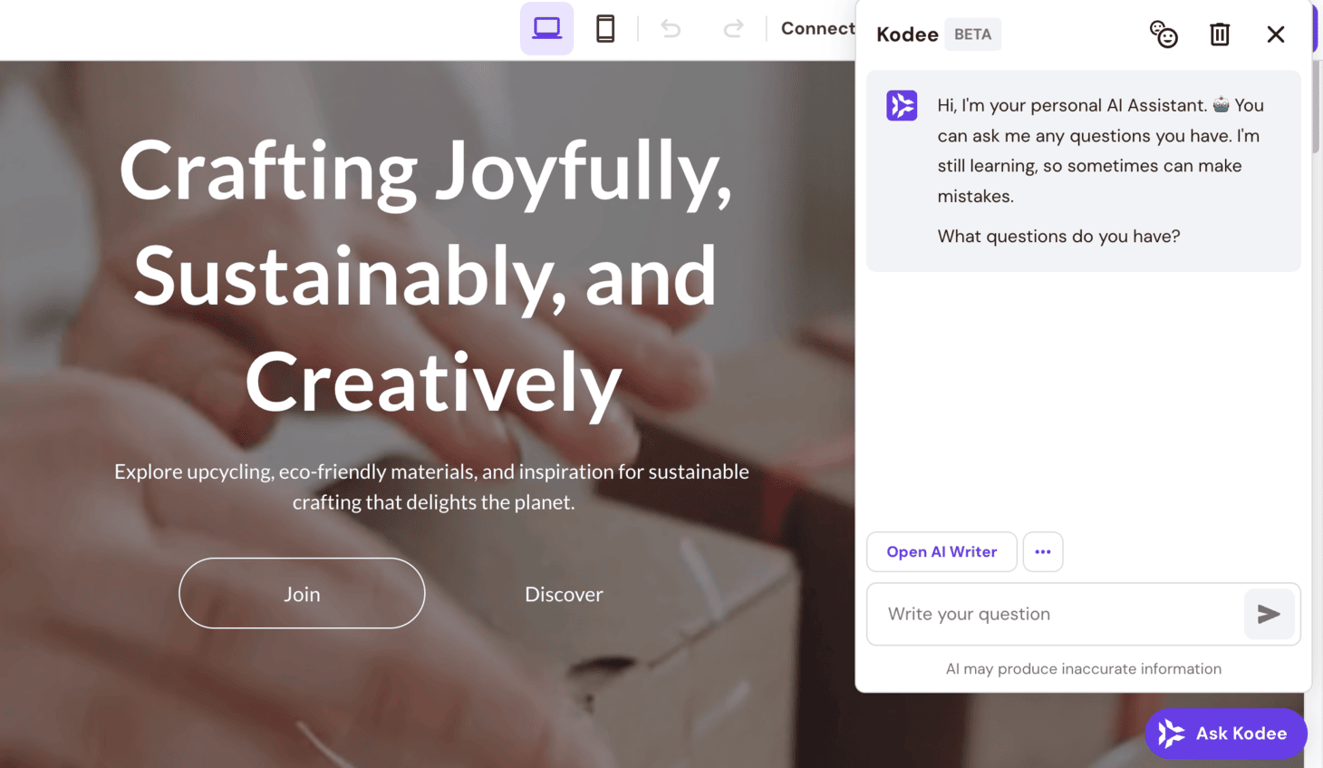Undo the last change
This screenshot has height=768, width=1323.
pyautogui.click(x=670, y=28)
